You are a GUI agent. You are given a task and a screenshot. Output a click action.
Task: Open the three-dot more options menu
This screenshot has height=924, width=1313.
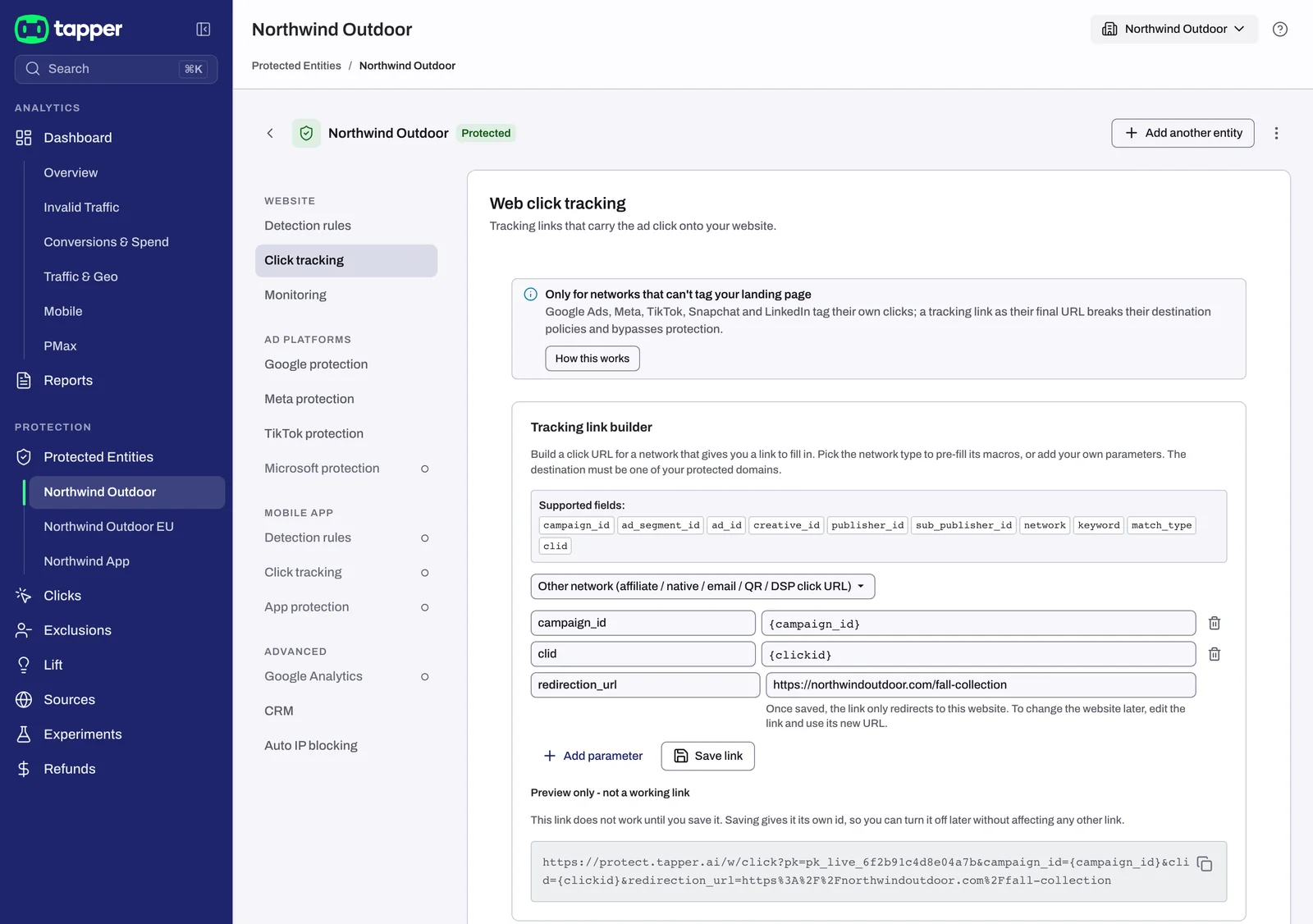click(1276, 133)
